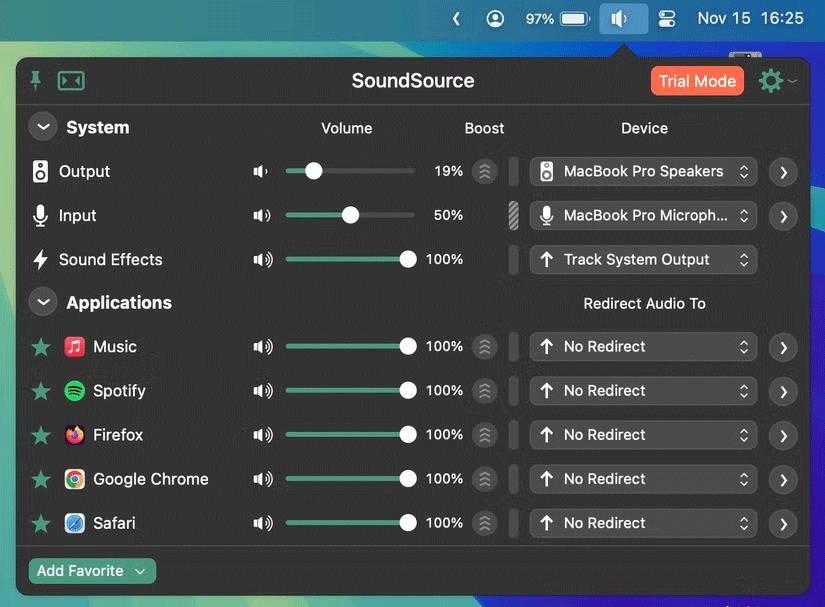The width and height of the screenshot is (825, 607).
Task: Click the Music app icon
Action: click(73, 347)
